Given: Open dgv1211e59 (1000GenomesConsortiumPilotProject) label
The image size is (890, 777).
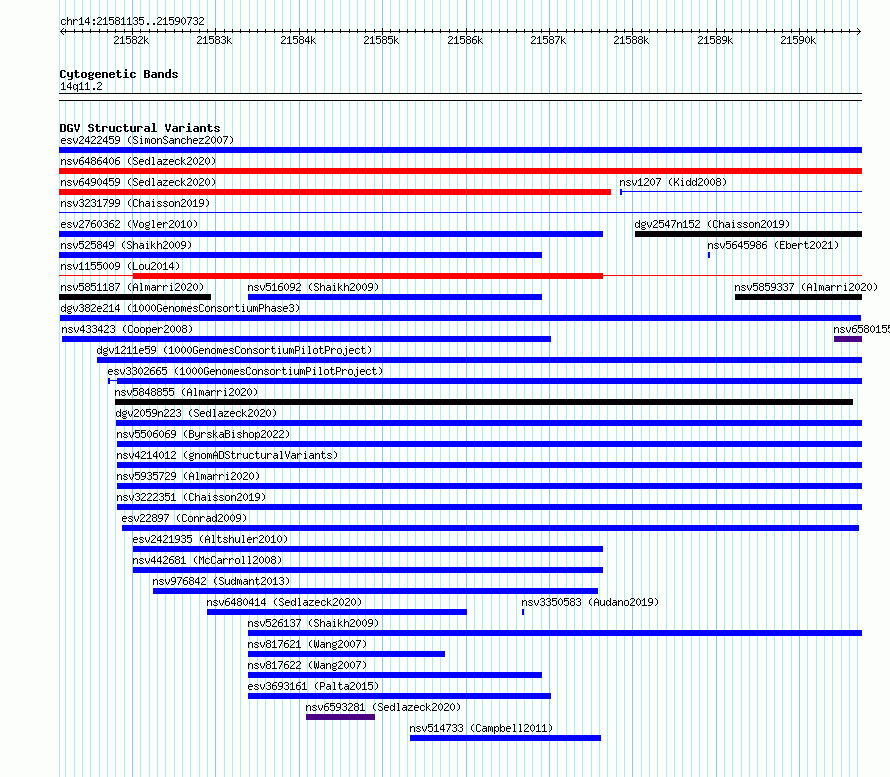Looking at the screenshot, I should 234,350.
